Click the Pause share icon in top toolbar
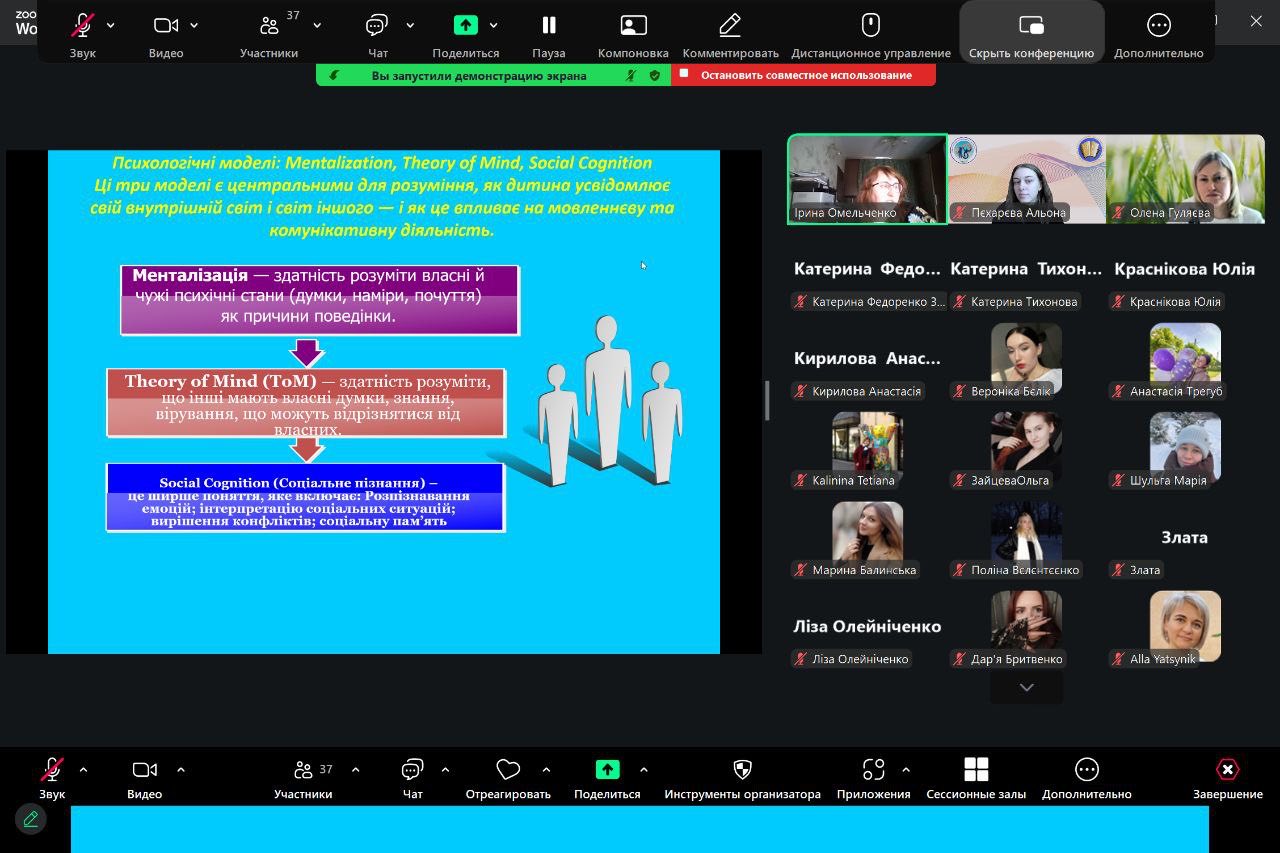This screenshot has width=1280, height=853. pos(548,26)
